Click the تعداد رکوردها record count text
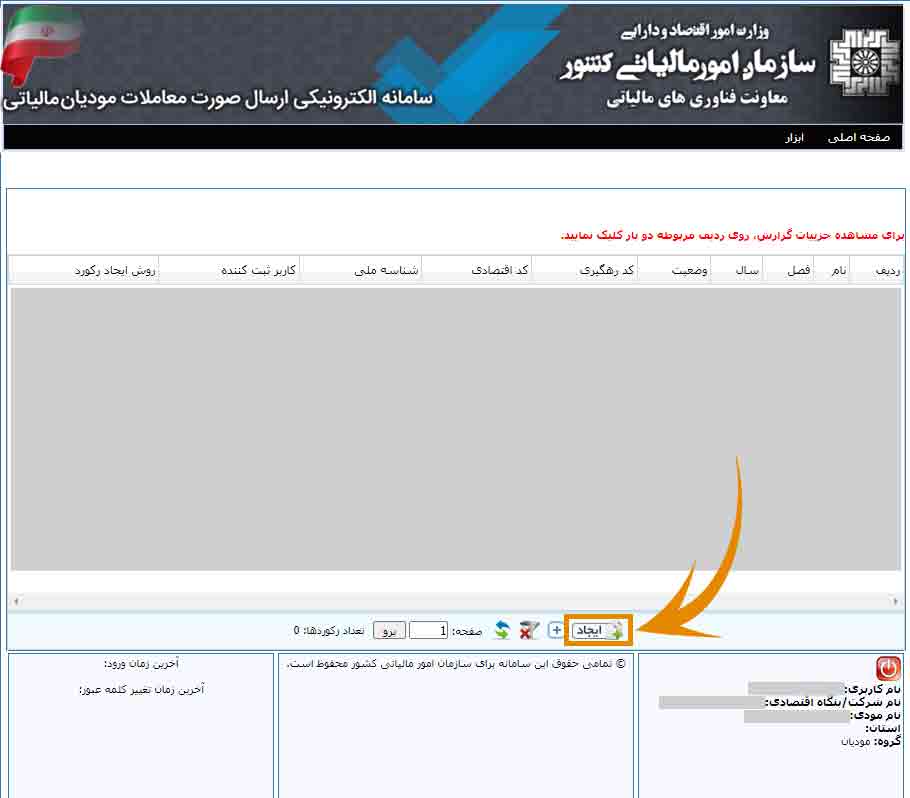Image resolution: width=910 pixels, height=798 pixels. 328,630
